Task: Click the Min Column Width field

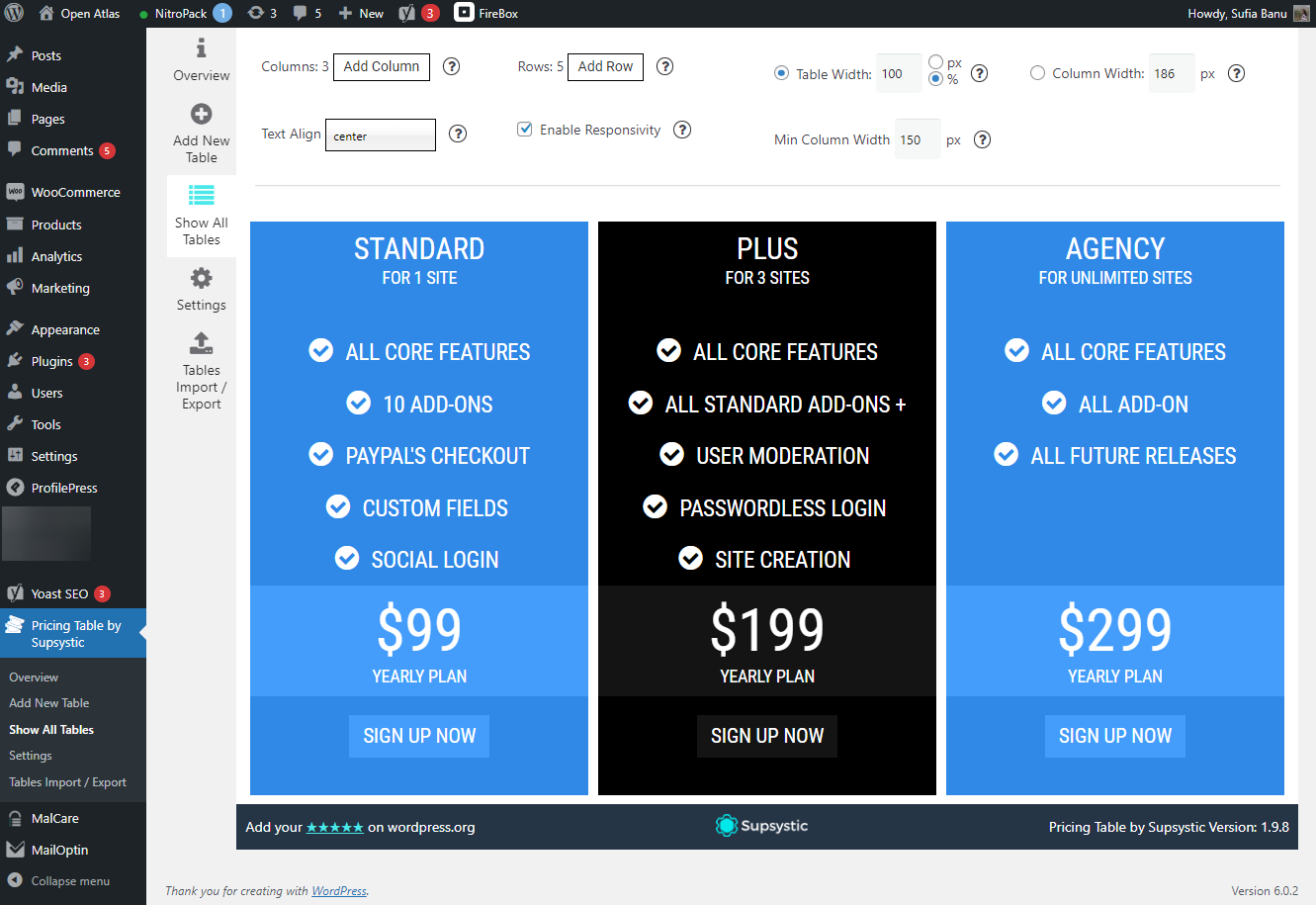Action: 918,139
